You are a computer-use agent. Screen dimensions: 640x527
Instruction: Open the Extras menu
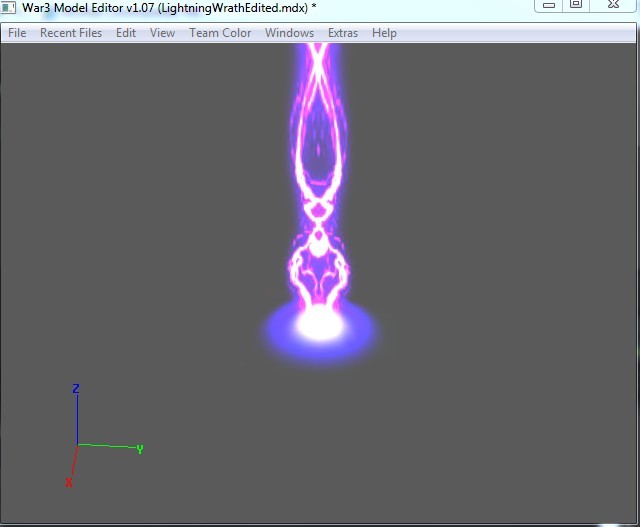(x=343, y=33)
